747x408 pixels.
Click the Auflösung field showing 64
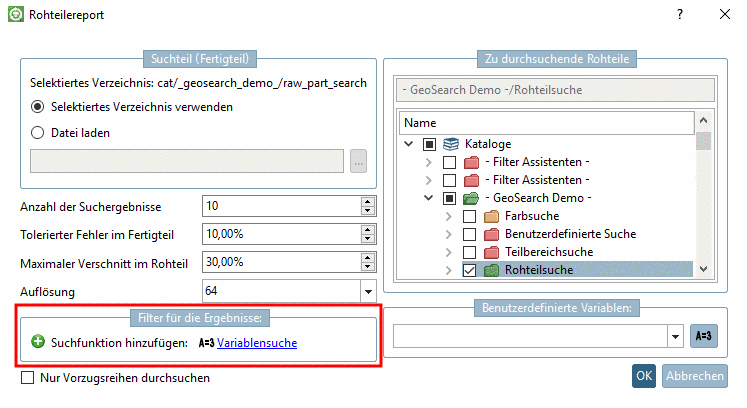[282, 291]
